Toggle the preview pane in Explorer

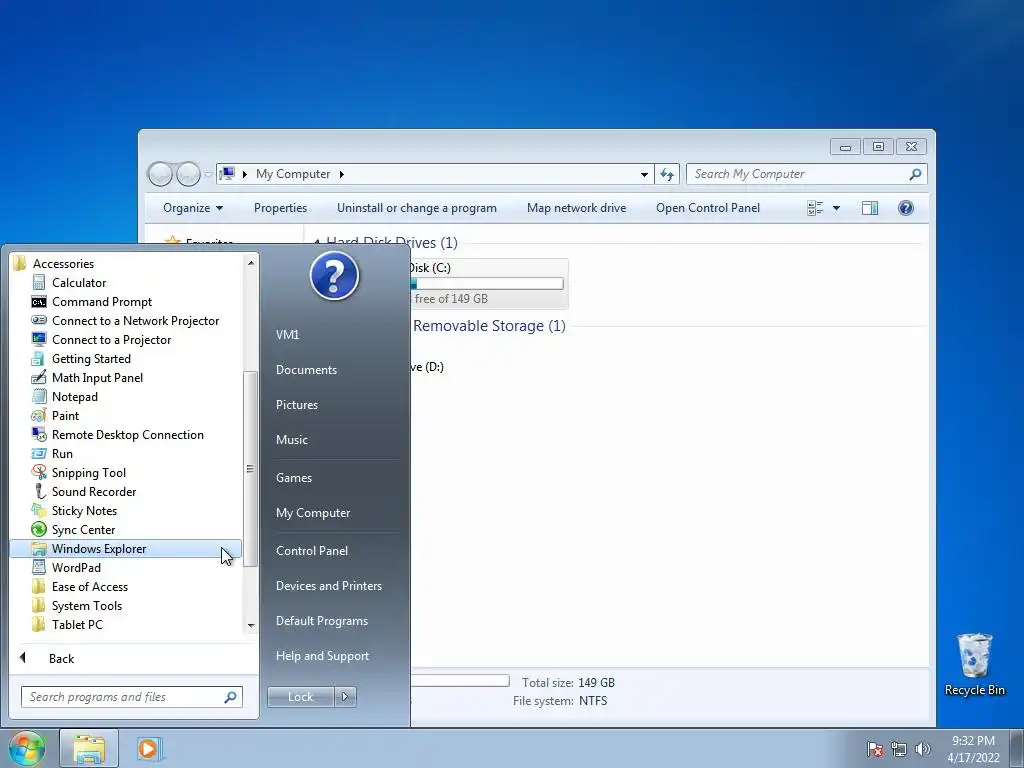point(869,208)
